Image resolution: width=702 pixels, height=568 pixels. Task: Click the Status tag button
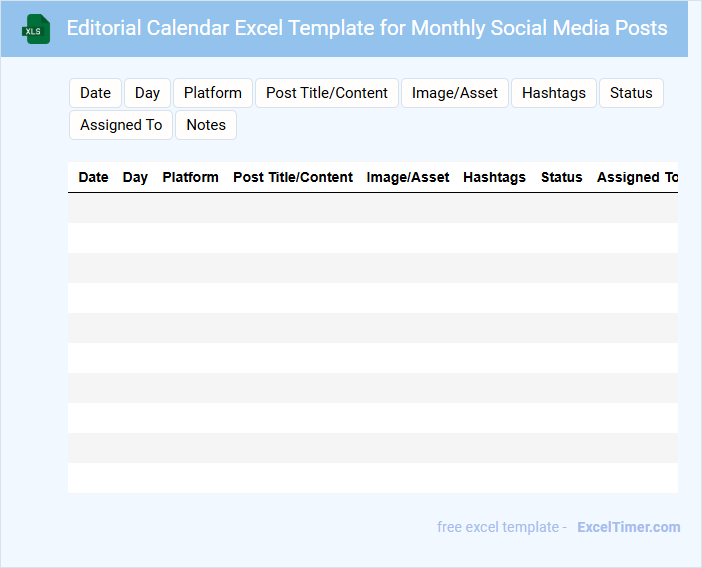[x=630, y=93]
